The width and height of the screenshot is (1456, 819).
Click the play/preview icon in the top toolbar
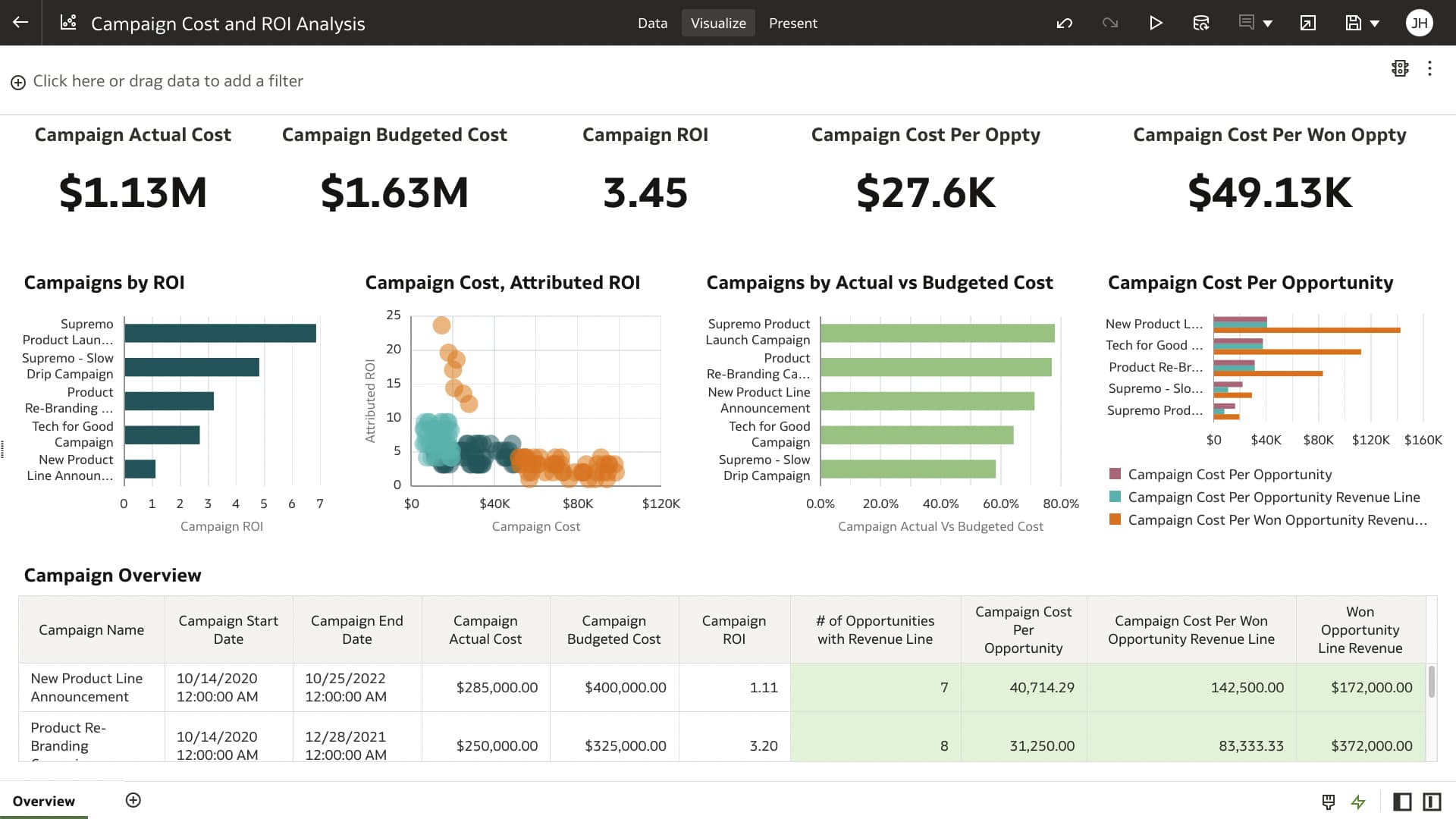[1156, 23]
